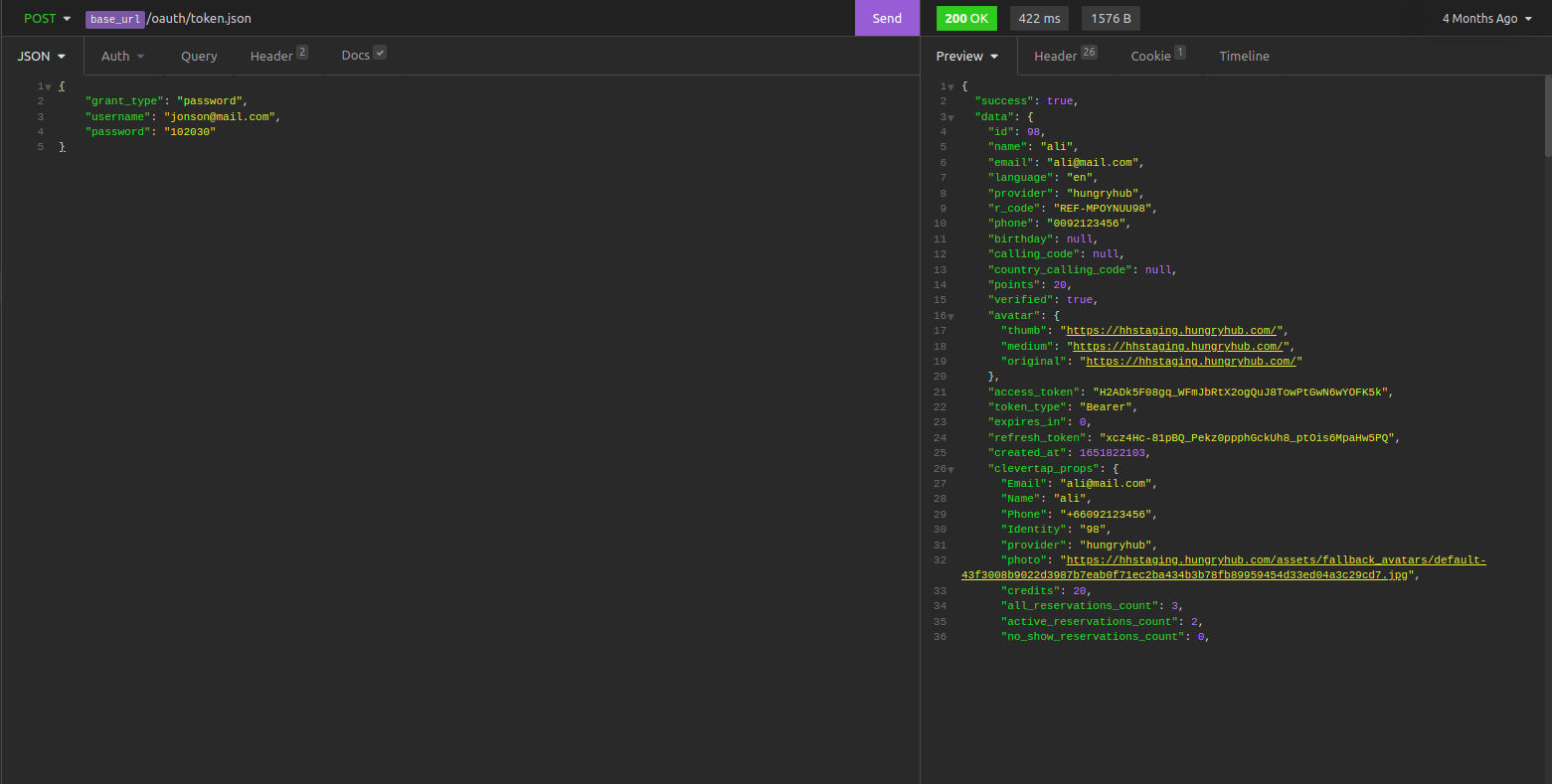View the response Cookie tab
This screenshot has width=1552, height=784.
point(1156,56)
